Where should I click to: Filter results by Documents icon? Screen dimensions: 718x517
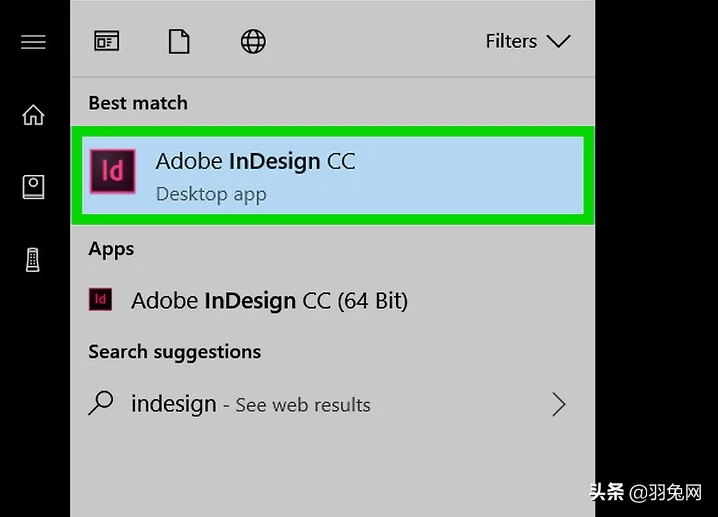coord(179,41)
